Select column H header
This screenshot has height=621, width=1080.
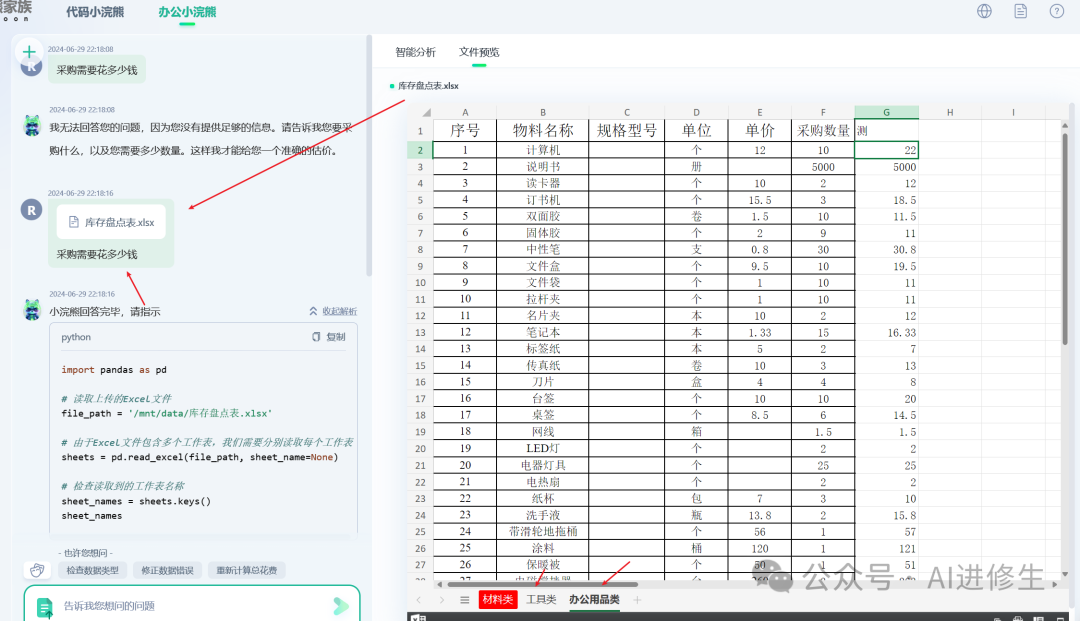point(950,112)
